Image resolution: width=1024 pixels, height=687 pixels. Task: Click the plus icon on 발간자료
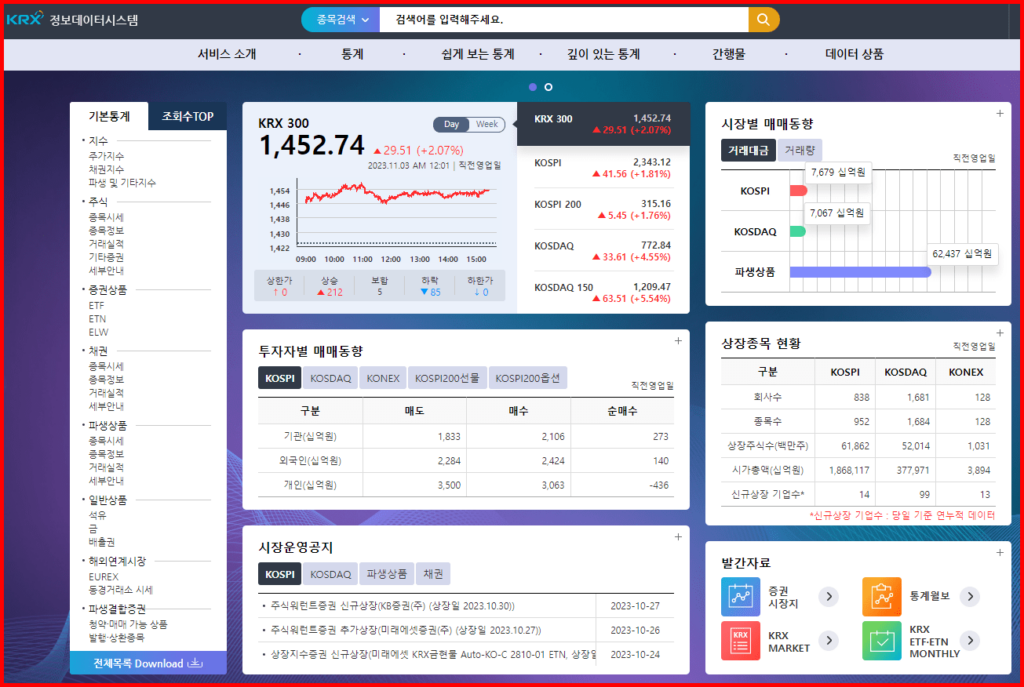(1000, 552)
